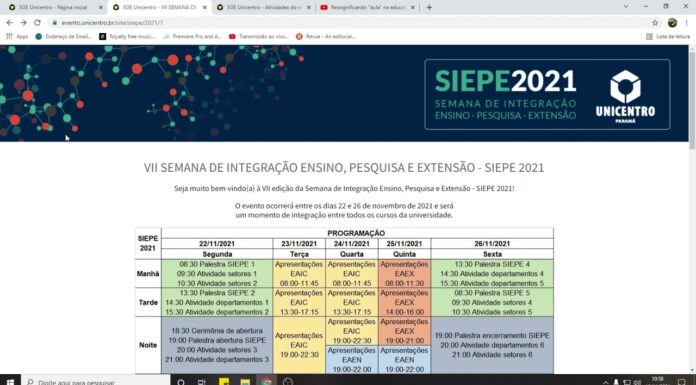Click 13:30 Palestra SIEPE 2 entry
Viewport: 696px width, 385px height.
point(217,293)
